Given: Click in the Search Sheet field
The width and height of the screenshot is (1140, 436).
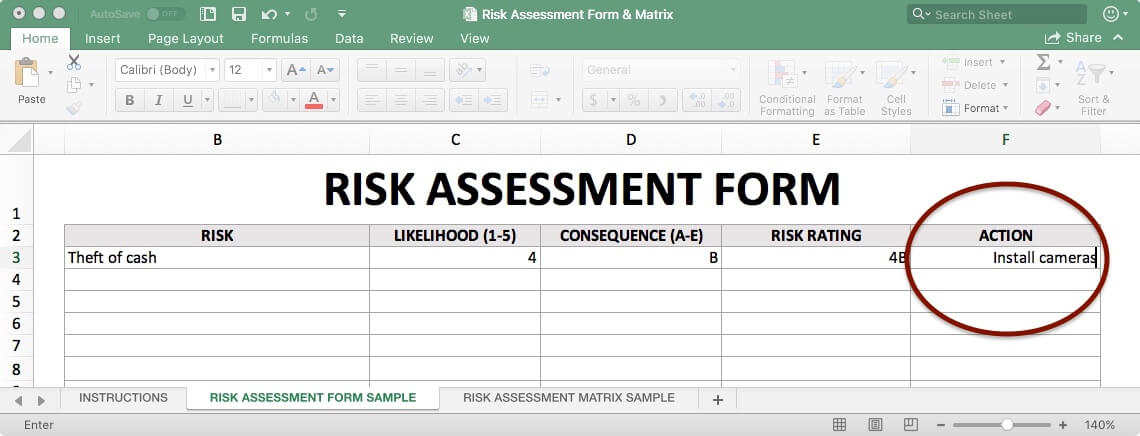Looking at the screenshot, I should (997, 14).
